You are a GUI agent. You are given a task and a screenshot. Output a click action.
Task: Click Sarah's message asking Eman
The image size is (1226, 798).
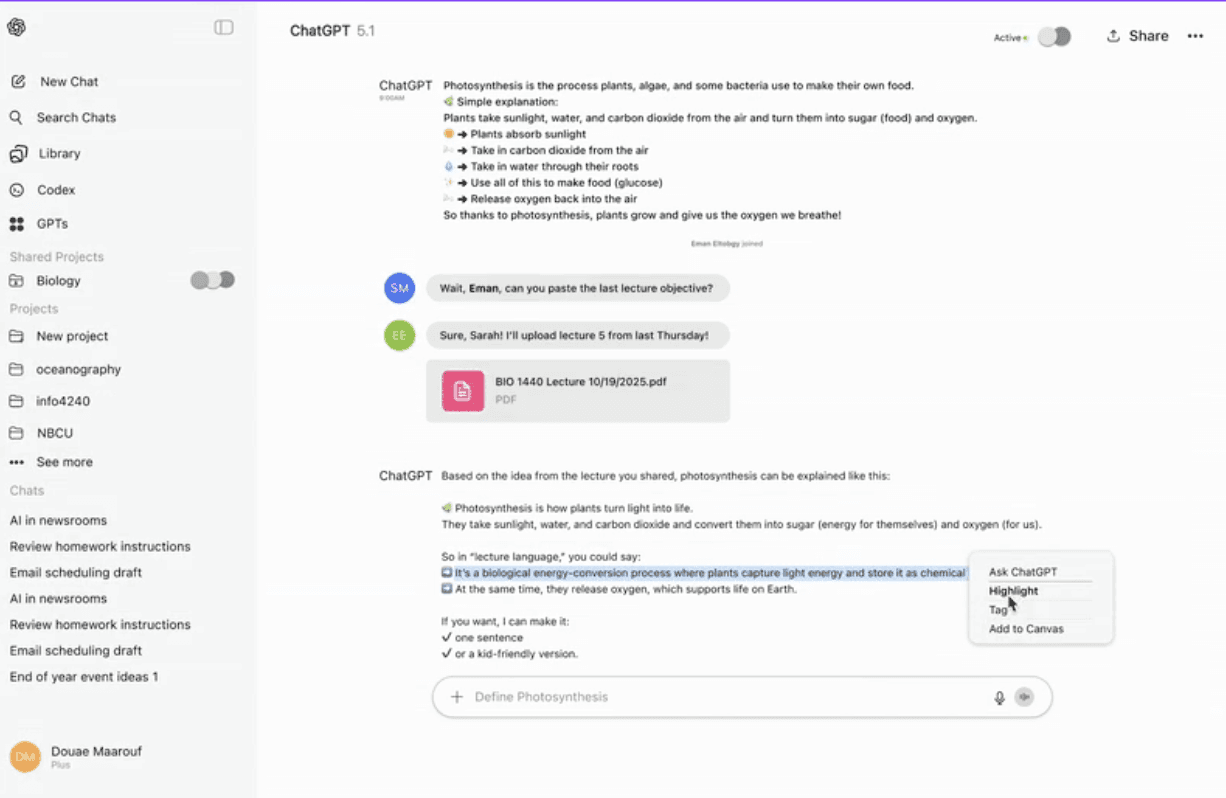[577, 288]
